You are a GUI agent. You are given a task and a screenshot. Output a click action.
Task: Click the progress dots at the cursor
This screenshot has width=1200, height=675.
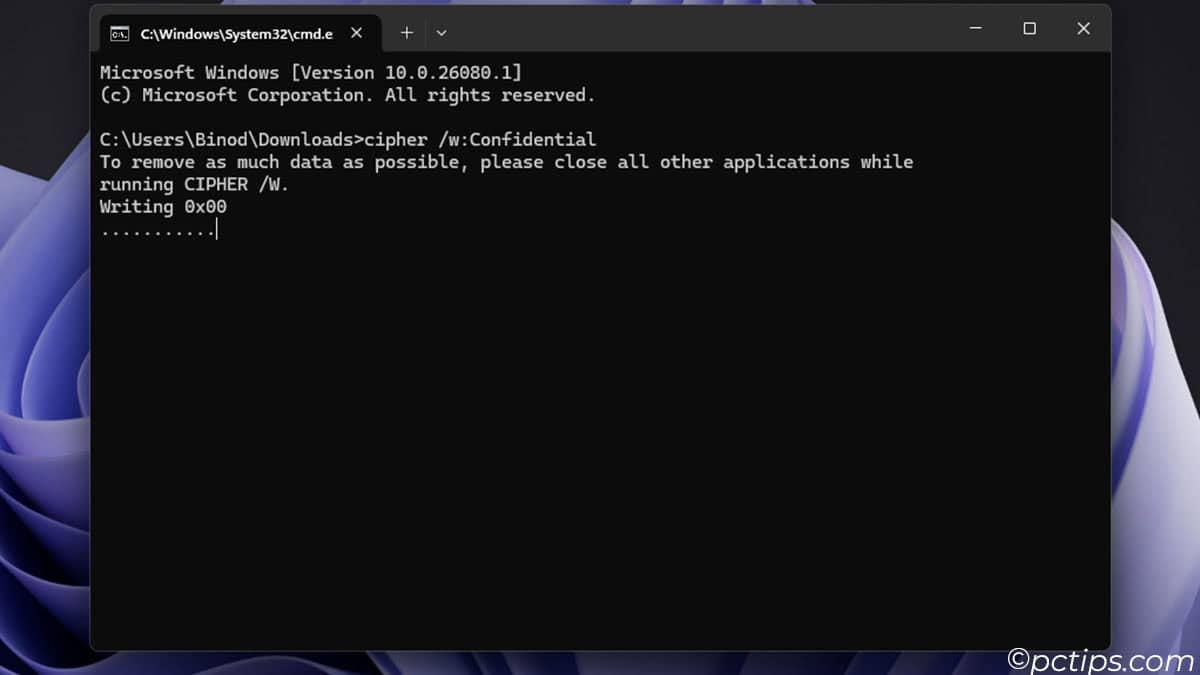pos(157,231)
